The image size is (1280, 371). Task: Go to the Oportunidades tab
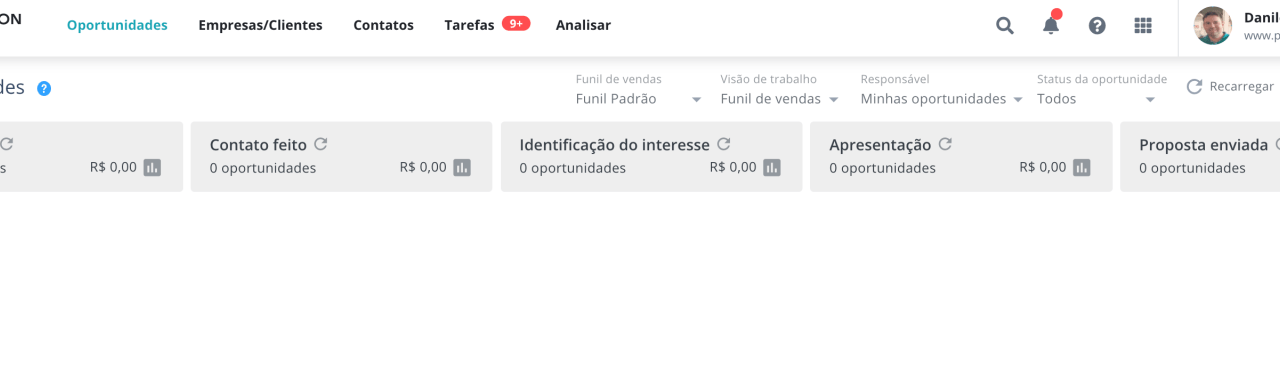(x=117, y=25)
